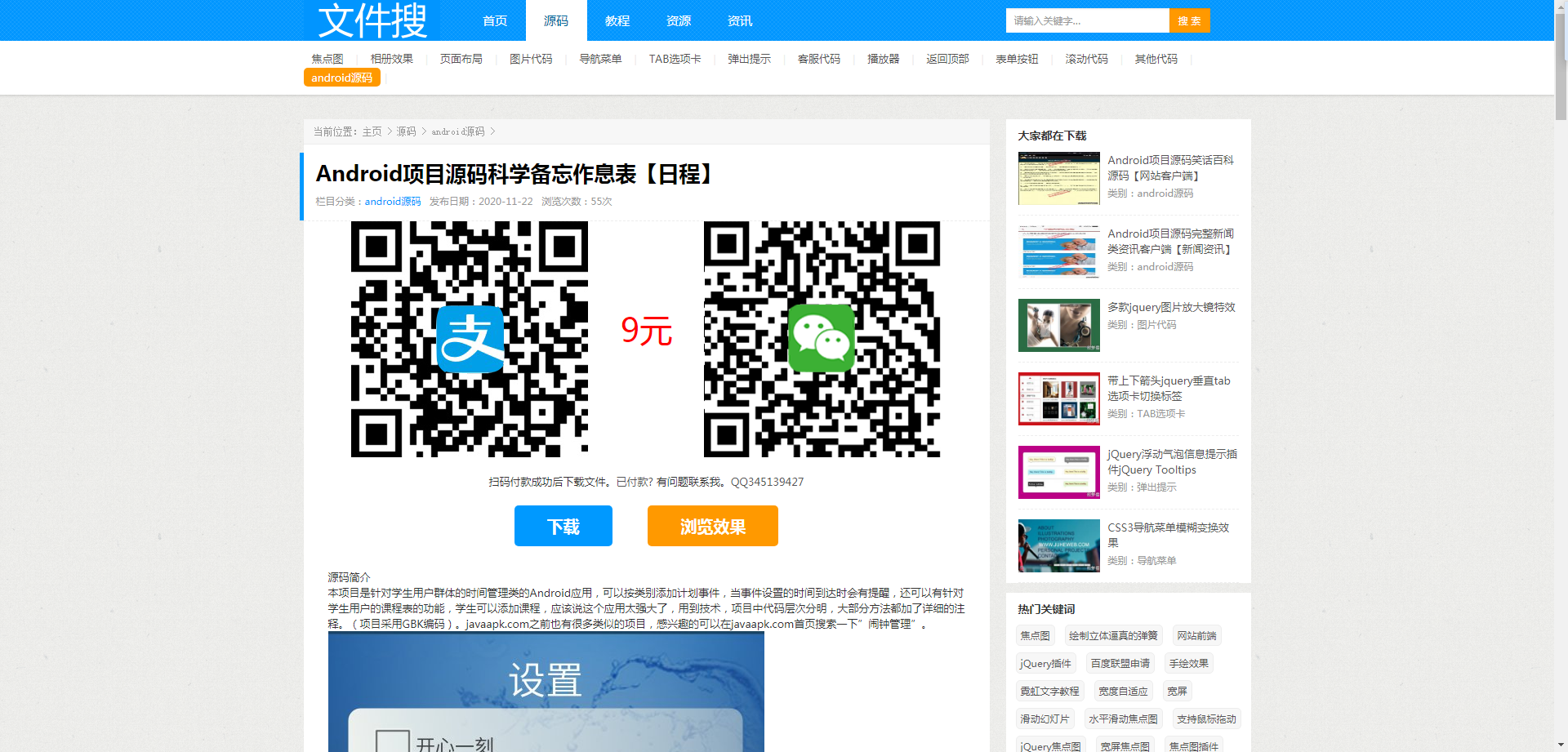Open the 设置 app screenshot image
The height and width of the screenshot is (752, 1568).
pyautogui.click(x=546, y=692)
